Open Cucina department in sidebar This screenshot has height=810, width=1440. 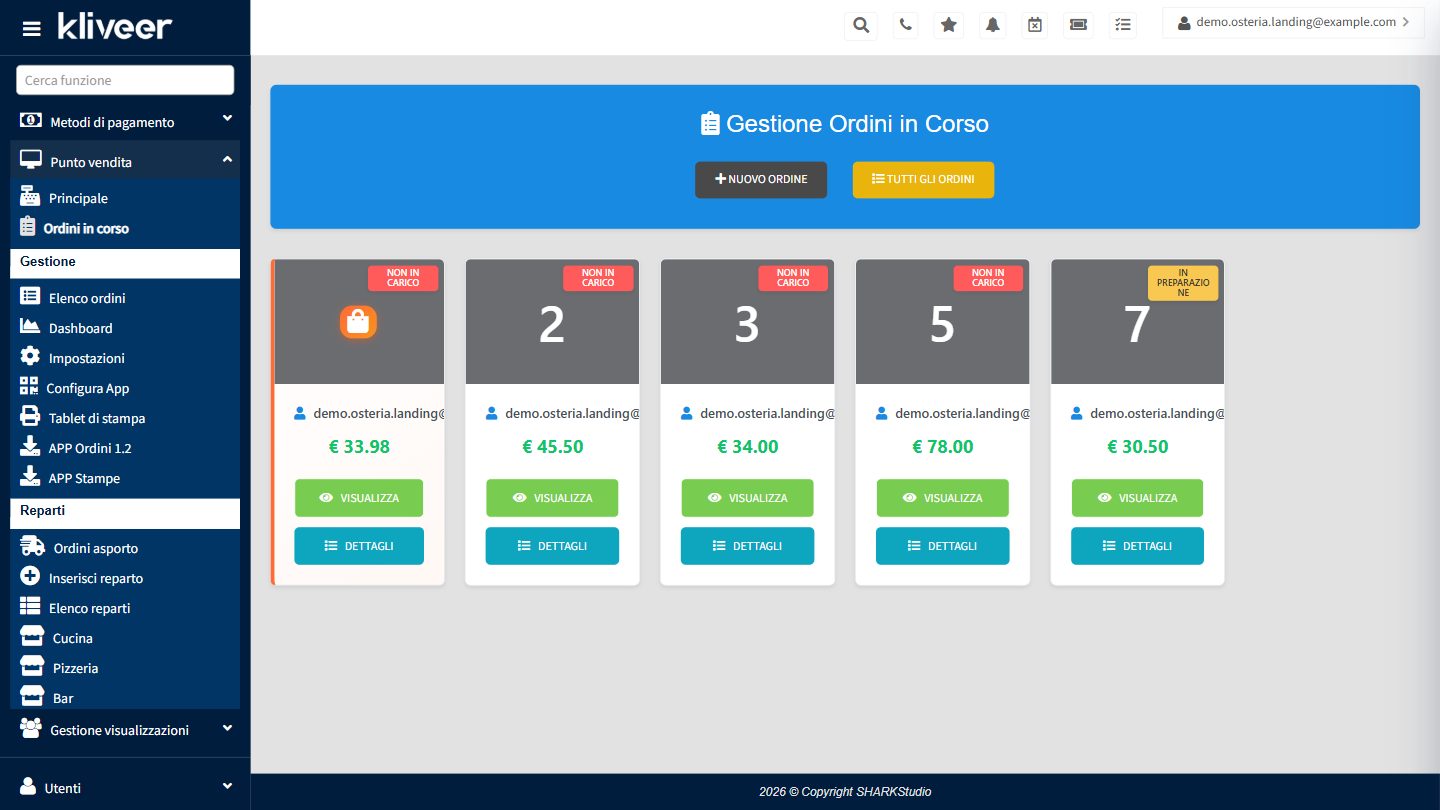[125, 638]
